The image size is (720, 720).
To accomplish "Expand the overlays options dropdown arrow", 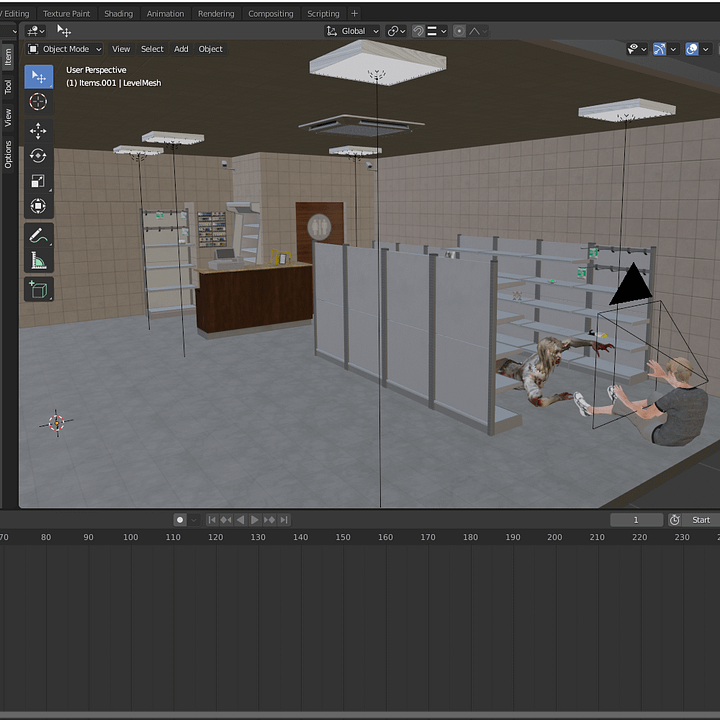I will click(706, 49).
